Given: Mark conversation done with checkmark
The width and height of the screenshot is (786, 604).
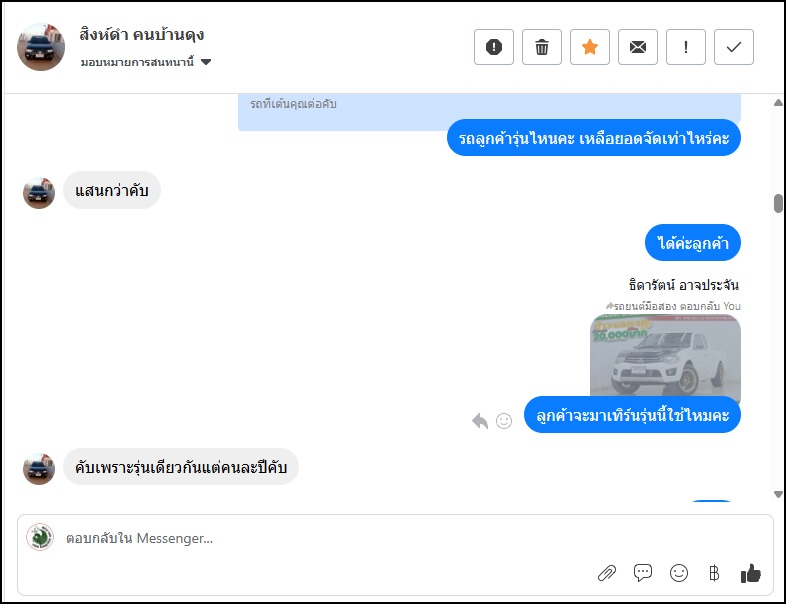Looking at the screenshot, I should (734, 47).
